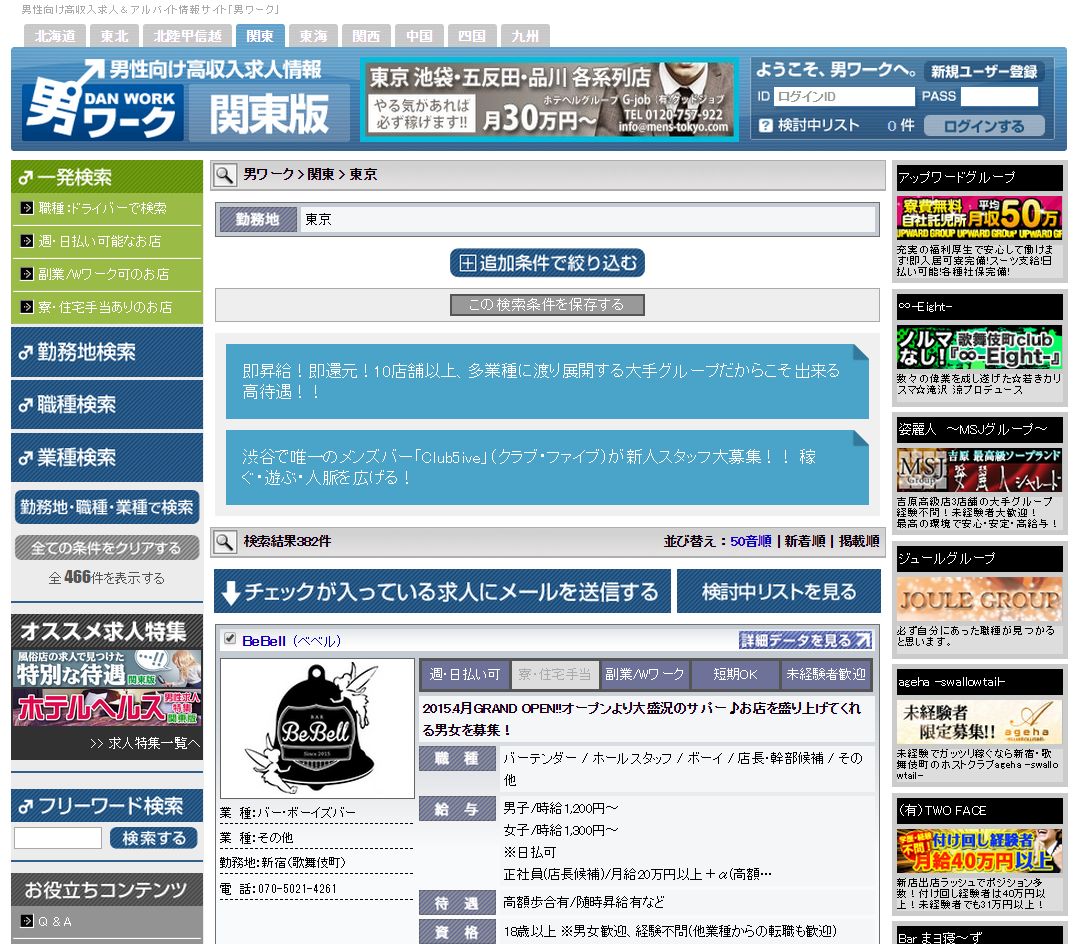Click the 男ワーク DAN WORK logo
The width and height of the screenshot is (1084, 944).
pos(104,100)
